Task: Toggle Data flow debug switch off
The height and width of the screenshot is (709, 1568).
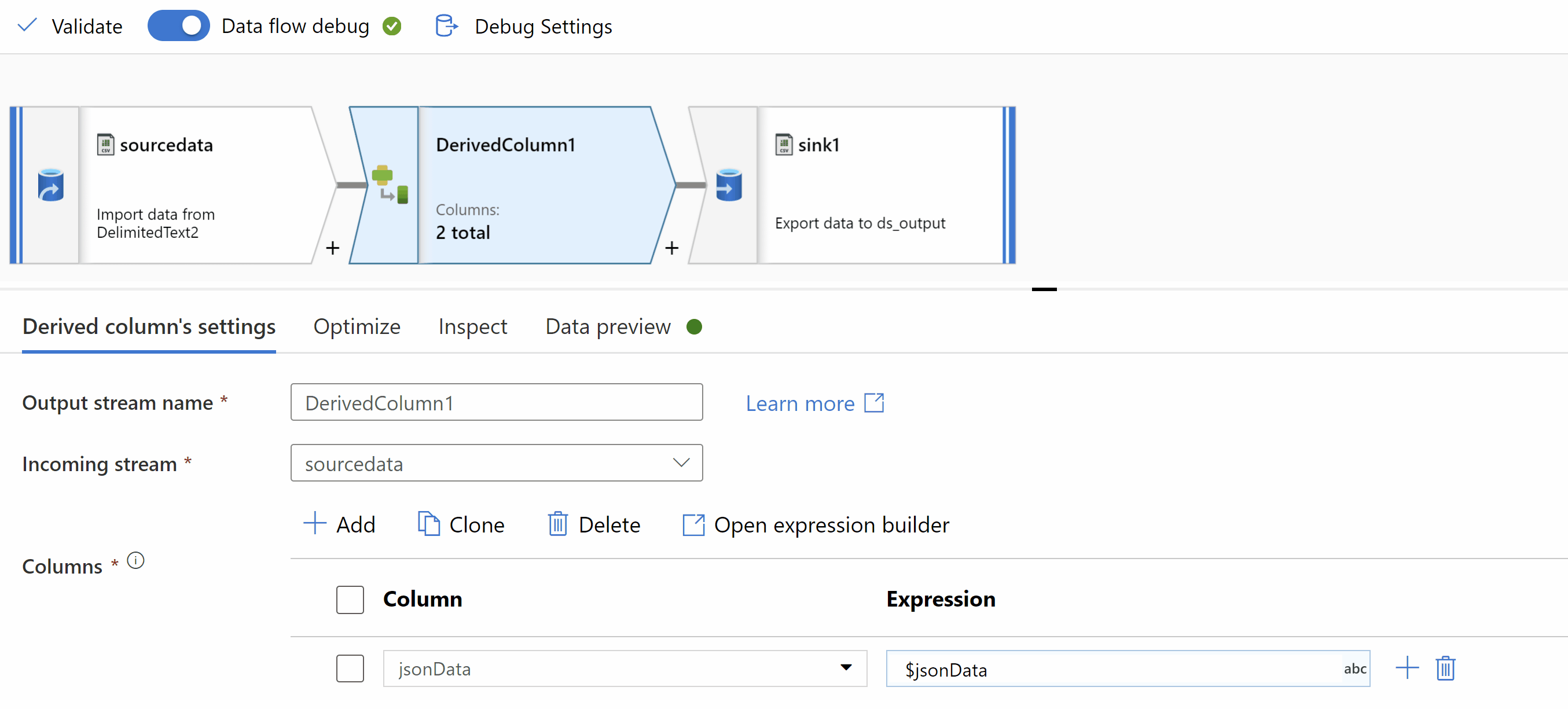Action: click(178, 25)
